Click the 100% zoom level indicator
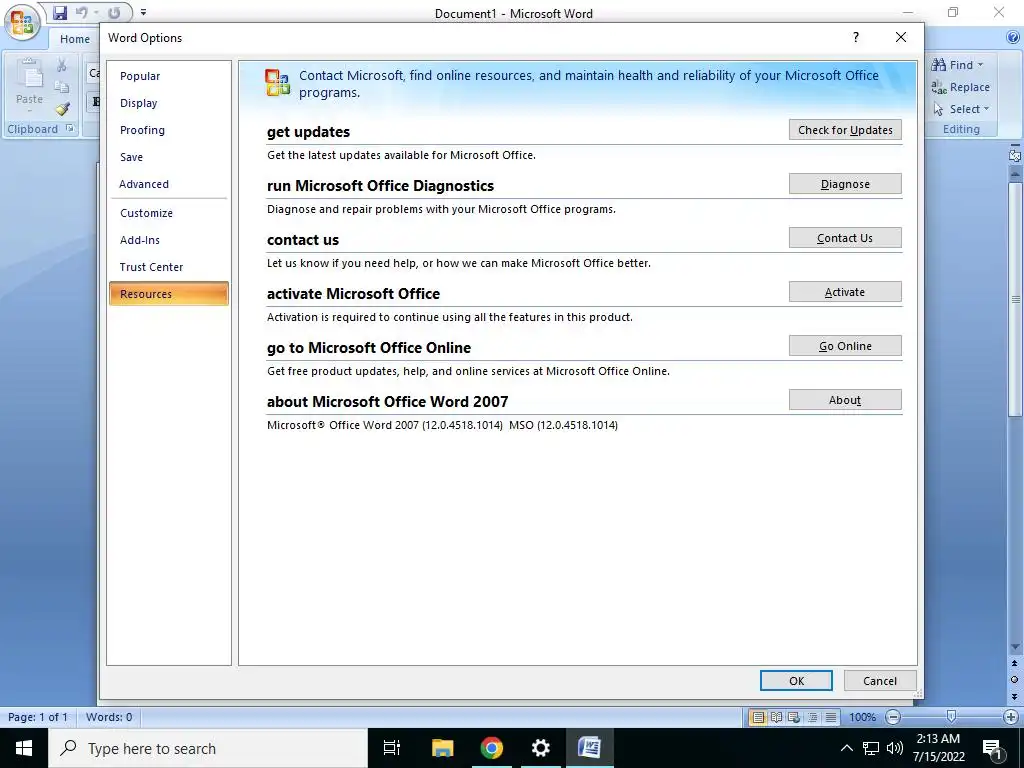Screen dimensions: 1024x768 coord(862,717)
